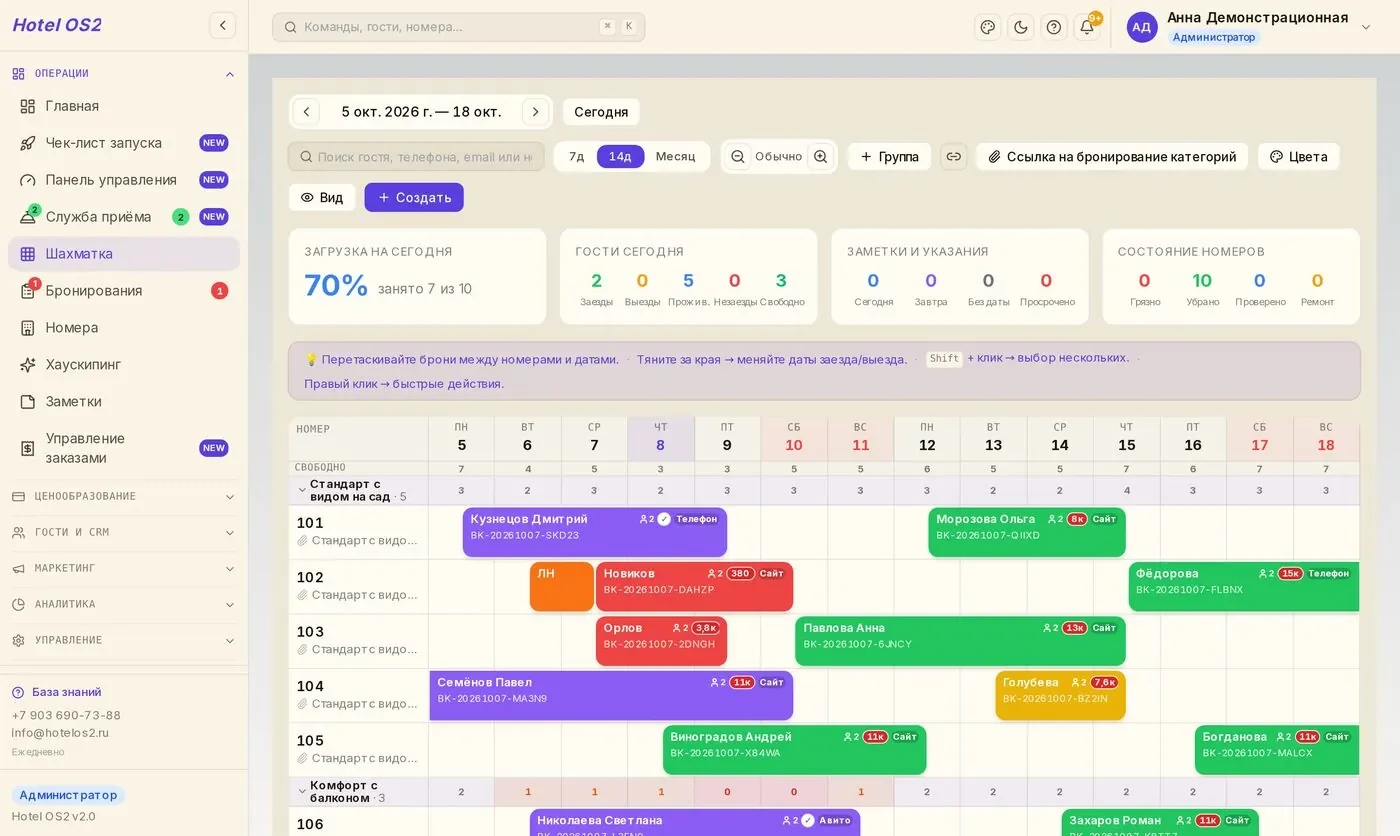Select the 7д view range
1400x836 pixels.
click(x=576, y=157)
